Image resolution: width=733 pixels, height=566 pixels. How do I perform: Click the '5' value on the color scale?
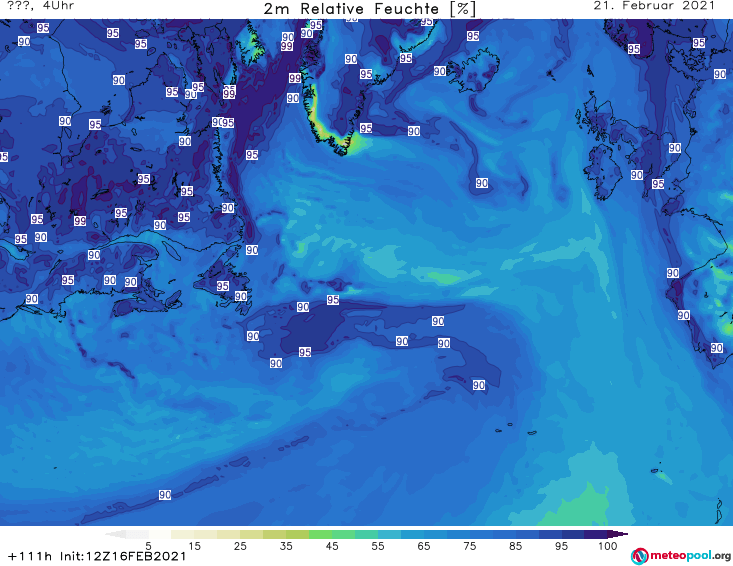pos(148,546)
